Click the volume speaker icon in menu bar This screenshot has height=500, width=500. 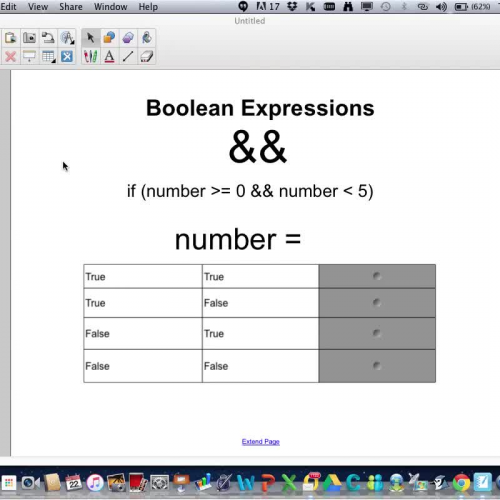click(x=441, y=7)
